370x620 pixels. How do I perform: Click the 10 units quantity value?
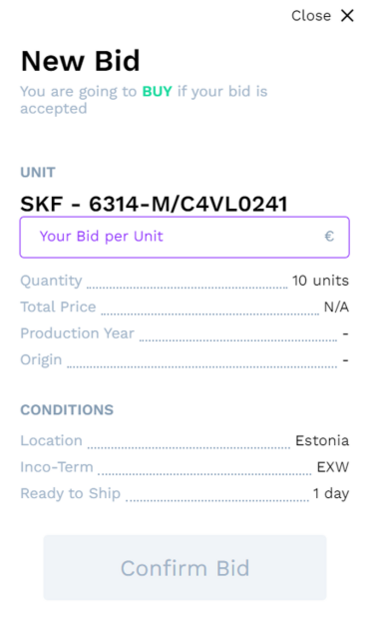click(x=321, y=280)
